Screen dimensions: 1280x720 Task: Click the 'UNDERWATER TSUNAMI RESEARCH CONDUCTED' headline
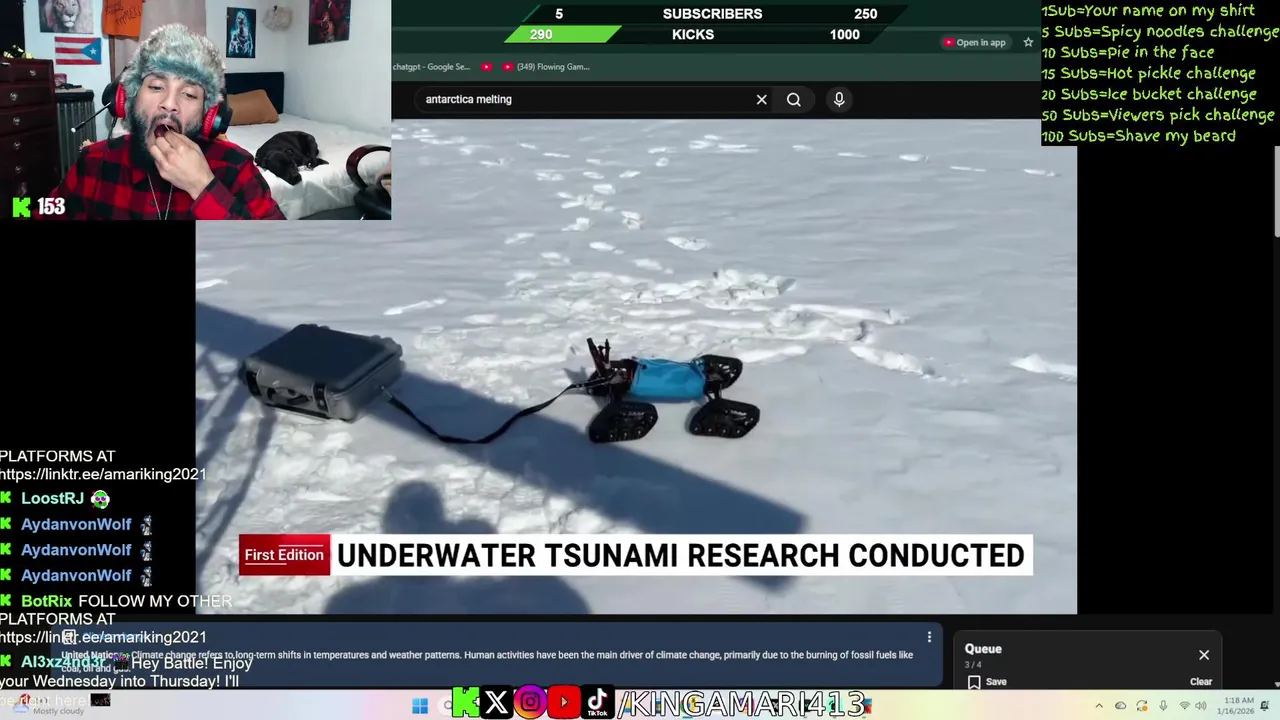tap(680, 556)
